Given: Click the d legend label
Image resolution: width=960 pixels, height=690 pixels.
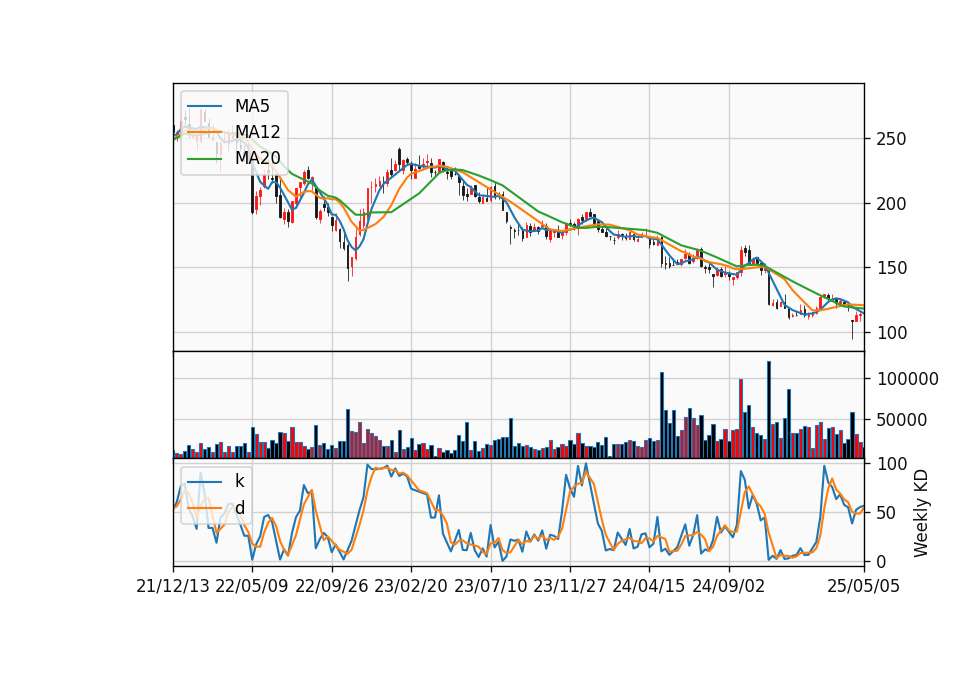Looking at the screenshot, I should [239, 508].
